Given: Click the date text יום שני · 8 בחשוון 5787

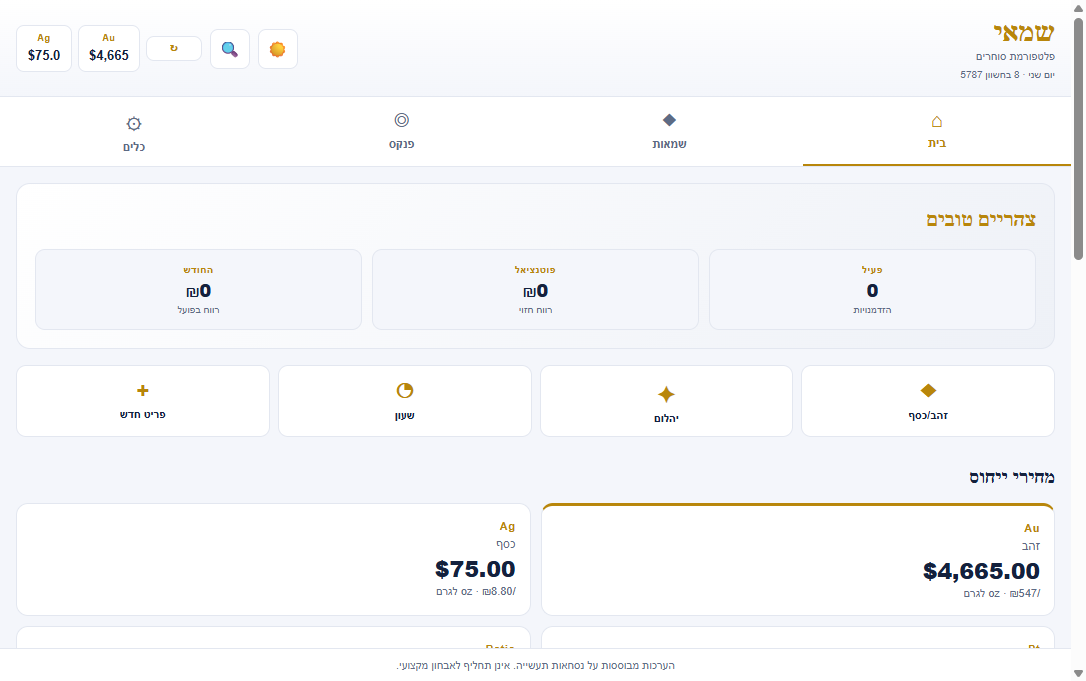Looking at the screenshot, I should 1007,75.
